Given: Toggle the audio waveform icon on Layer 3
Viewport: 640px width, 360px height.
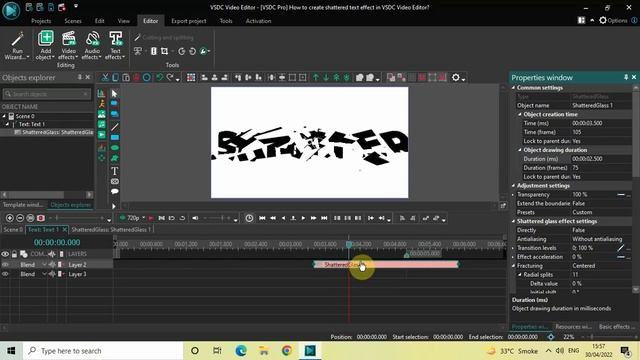Looking at the screenshot, I should [52, 274].
